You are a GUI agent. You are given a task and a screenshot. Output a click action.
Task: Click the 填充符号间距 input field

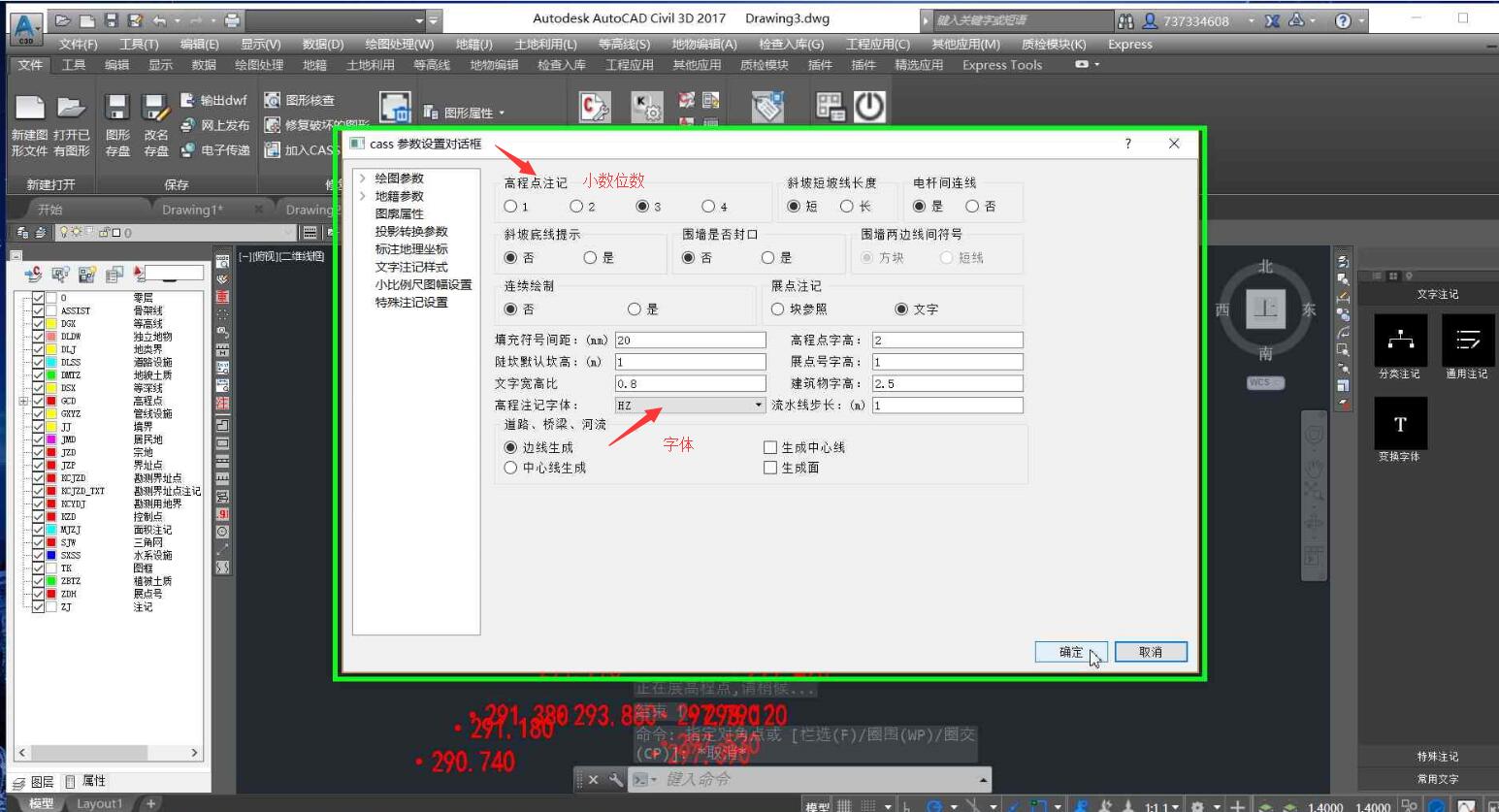coord(690,341)
